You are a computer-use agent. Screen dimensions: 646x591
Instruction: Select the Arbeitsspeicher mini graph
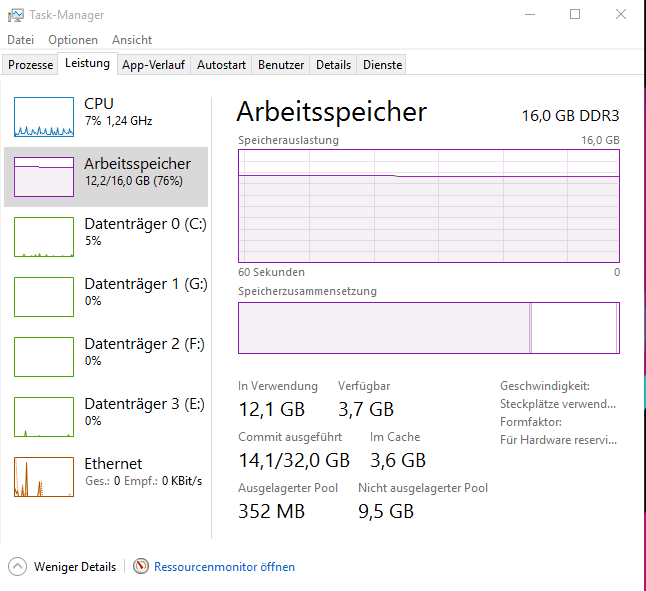44,177
